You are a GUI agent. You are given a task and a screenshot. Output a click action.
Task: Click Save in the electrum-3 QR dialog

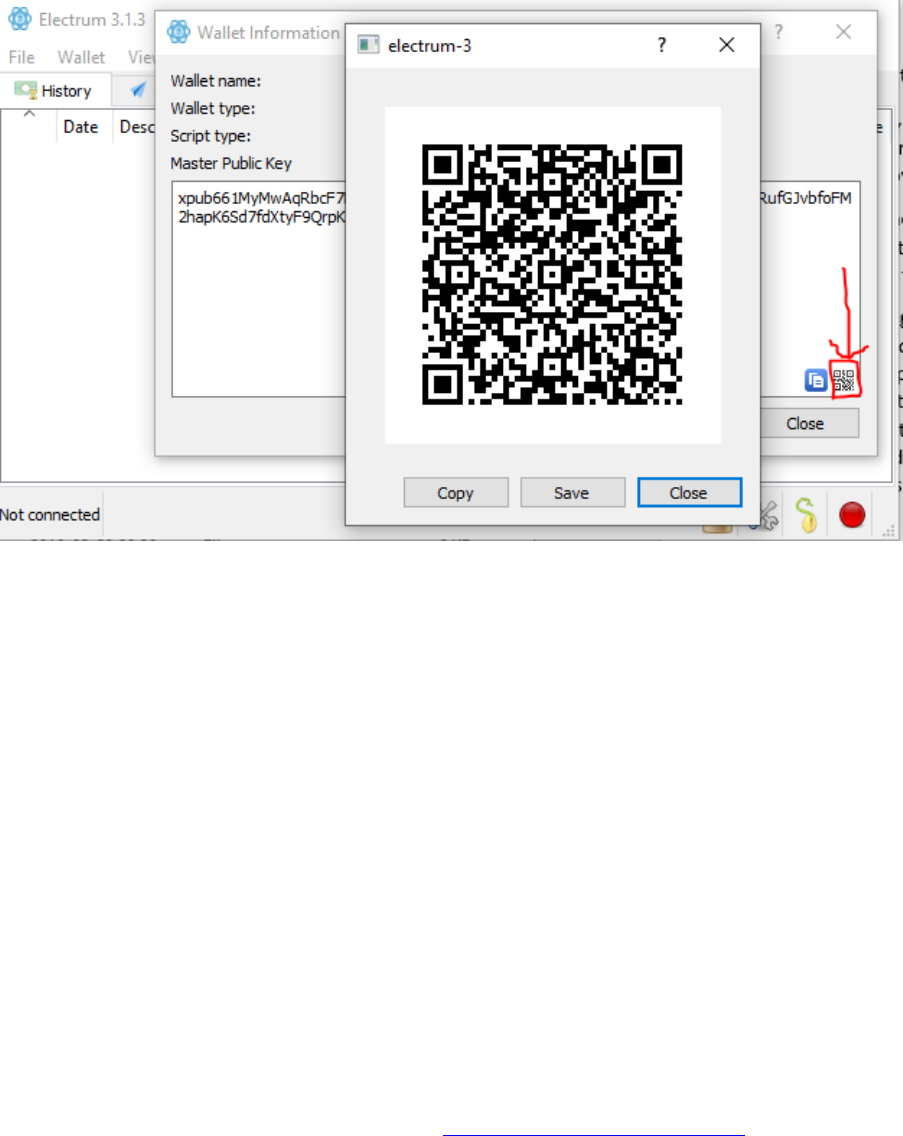click(x=573, y=493)
